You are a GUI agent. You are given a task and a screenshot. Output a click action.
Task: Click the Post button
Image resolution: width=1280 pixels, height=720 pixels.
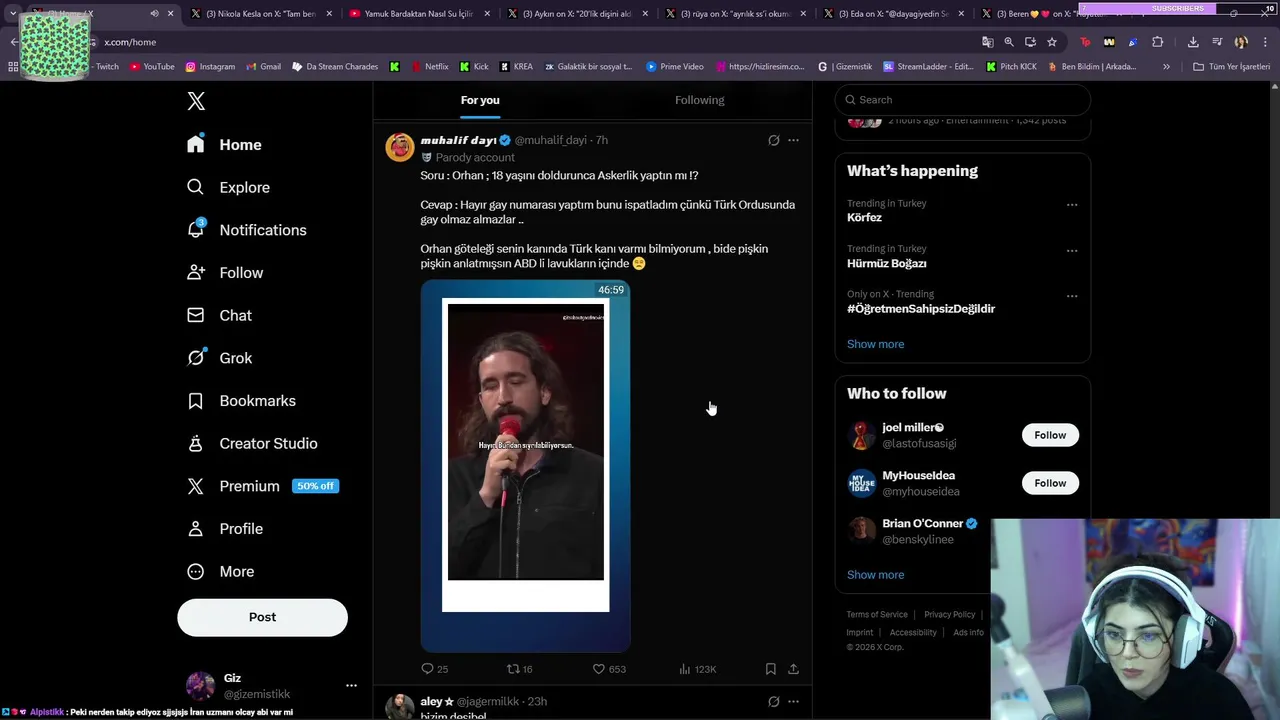click(262, 617)
